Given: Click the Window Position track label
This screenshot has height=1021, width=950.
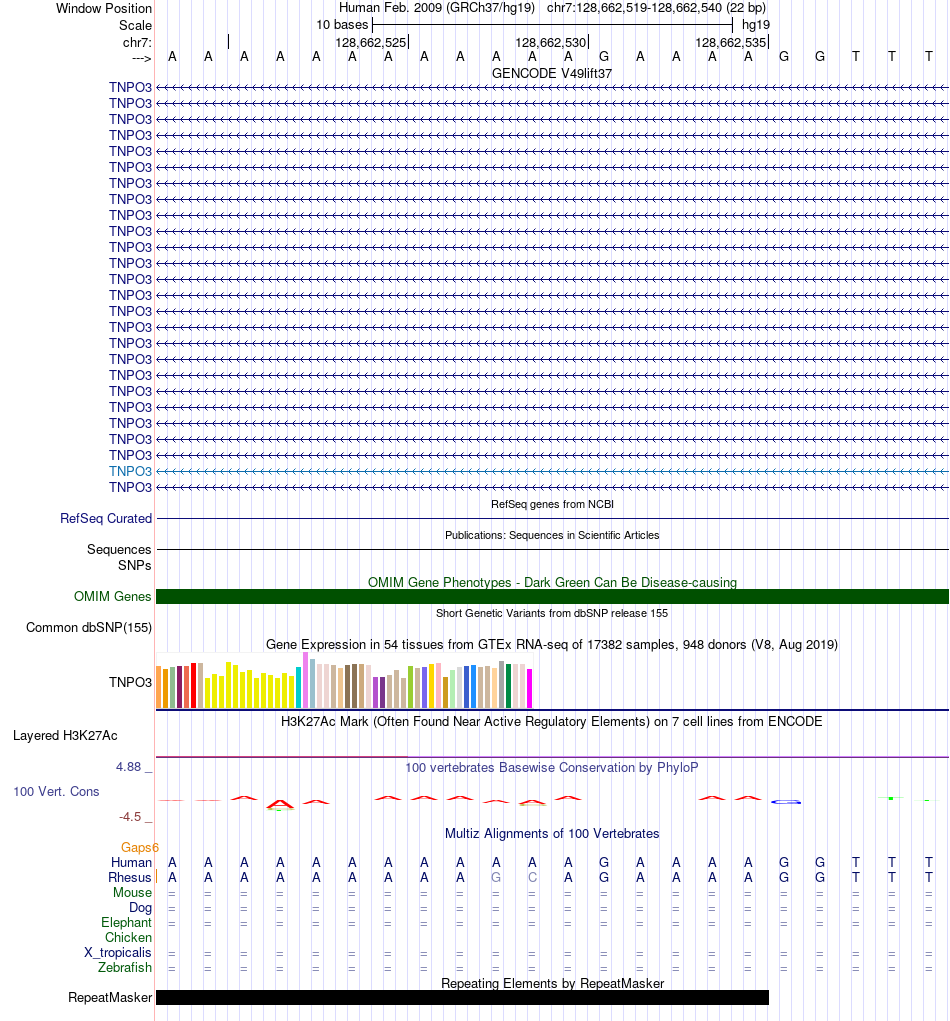Looking at the screenshot, I should (x=104, y=8).
